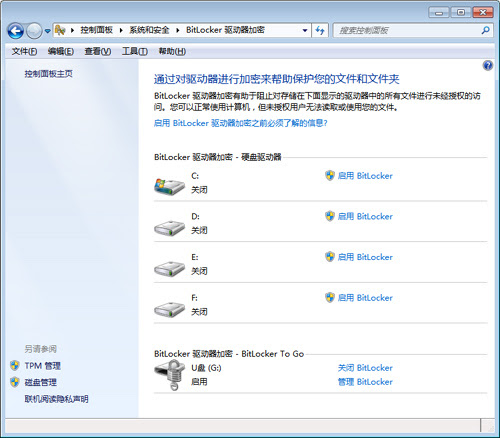The image size is (500, 438).
Task: Enable BitLocker on drive D:
Action: pyautogui.click(x=365, y=216)
